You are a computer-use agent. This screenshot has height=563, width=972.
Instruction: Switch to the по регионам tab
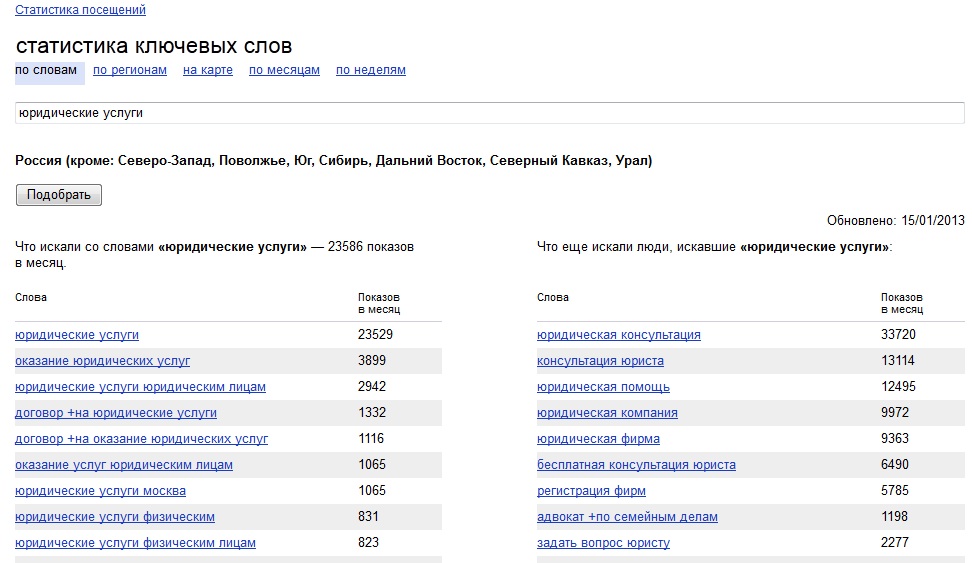pyautogui.click(x=130, y=70)
